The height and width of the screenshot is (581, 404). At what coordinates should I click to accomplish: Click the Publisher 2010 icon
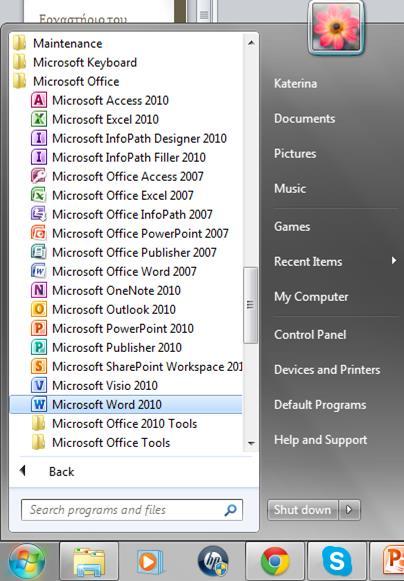[39, 348]
